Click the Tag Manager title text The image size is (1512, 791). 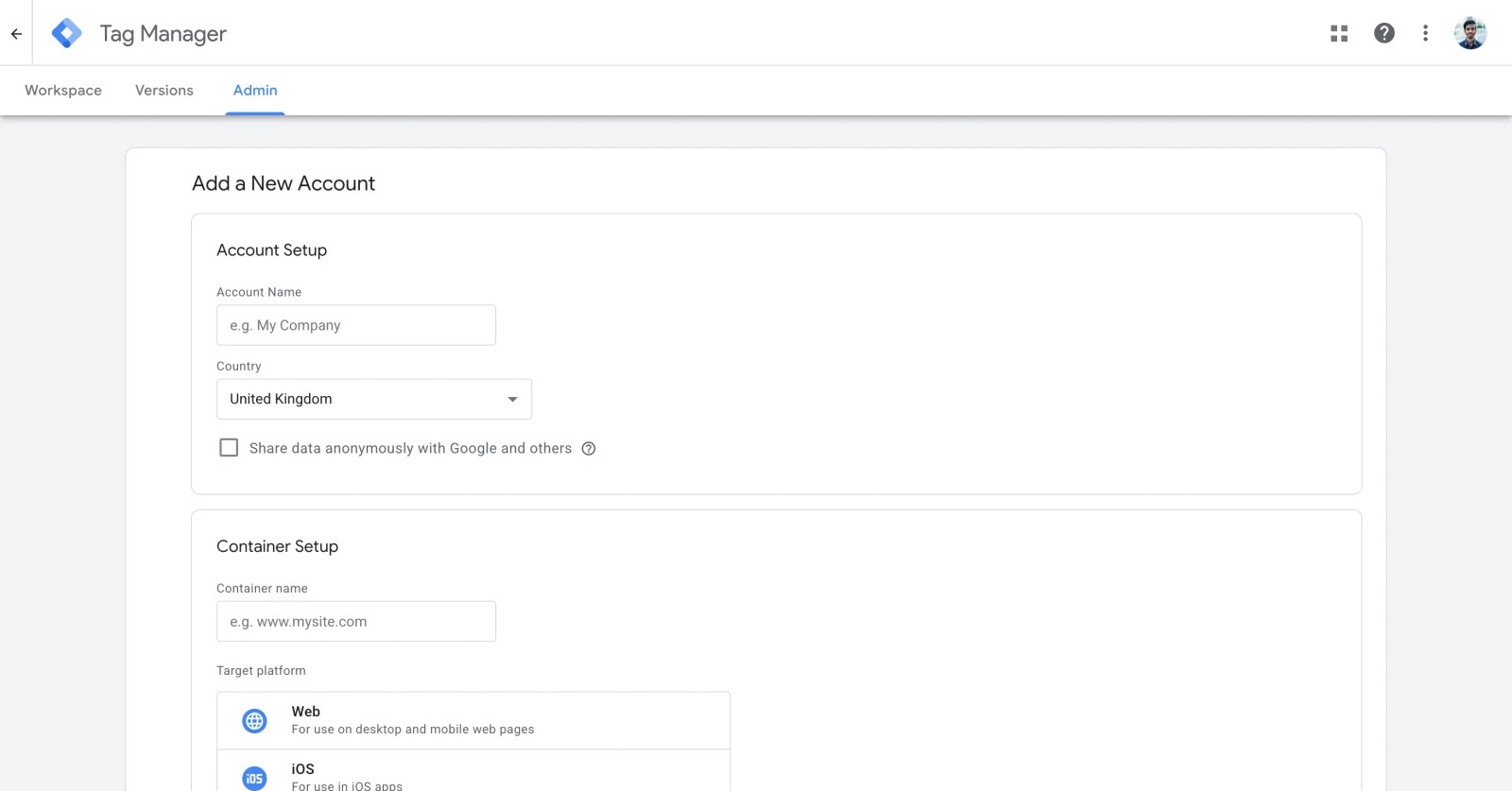pyautogui.click(x=163, y=34)
